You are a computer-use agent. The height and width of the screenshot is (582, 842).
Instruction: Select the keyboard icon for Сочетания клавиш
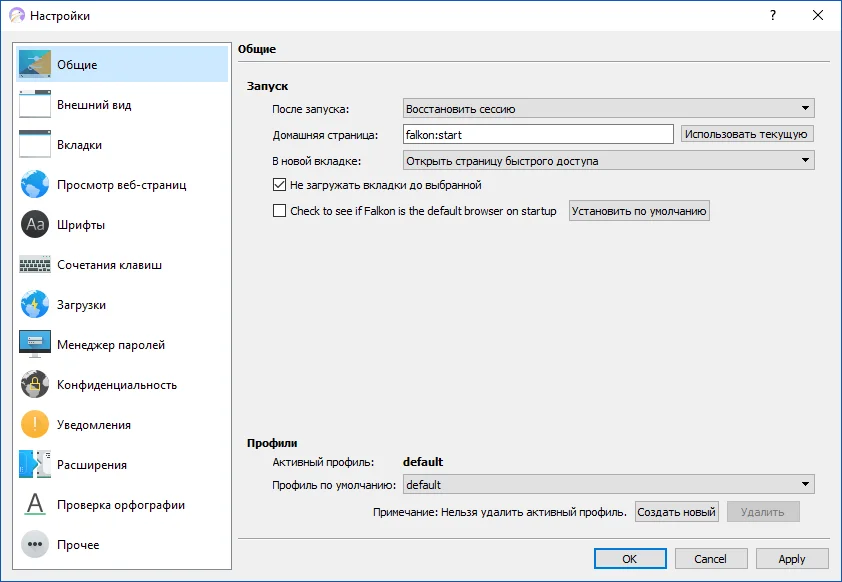(x=35, y=265)
